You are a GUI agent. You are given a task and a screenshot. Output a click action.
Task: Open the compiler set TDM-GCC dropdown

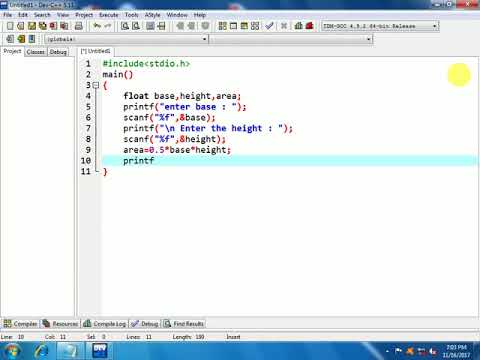coord(380,26)
